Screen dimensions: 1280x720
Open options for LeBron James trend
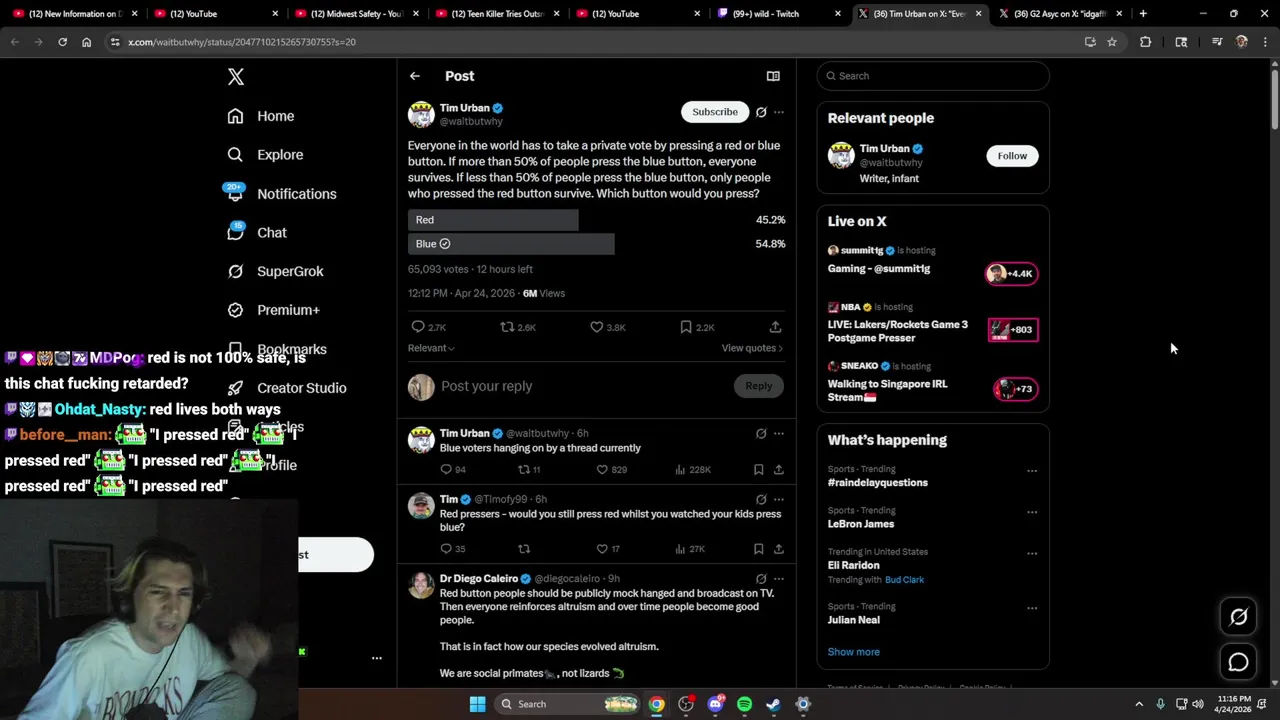(1032, 512)
